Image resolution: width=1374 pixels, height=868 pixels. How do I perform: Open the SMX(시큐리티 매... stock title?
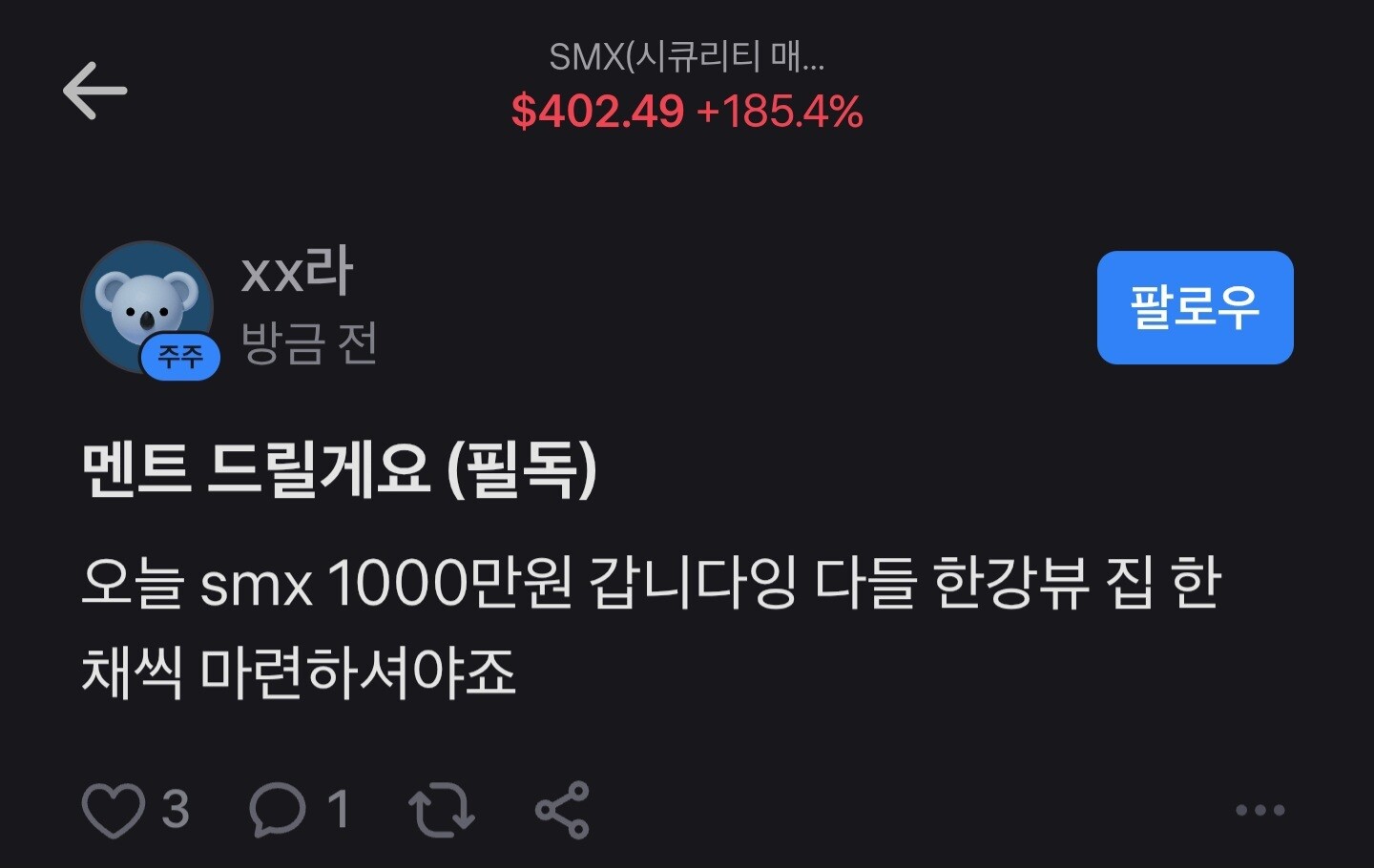pos(686,57)
